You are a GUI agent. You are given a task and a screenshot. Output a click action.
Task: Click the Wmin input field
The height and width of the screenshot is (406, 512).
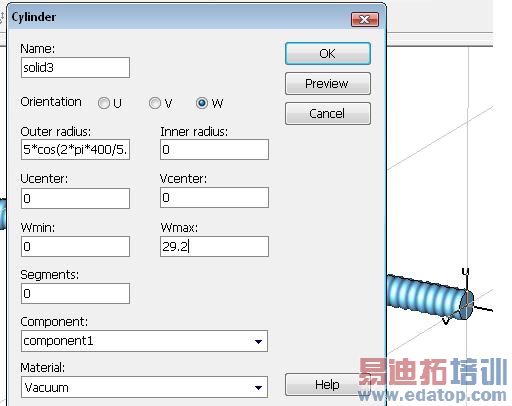point(75,247)
